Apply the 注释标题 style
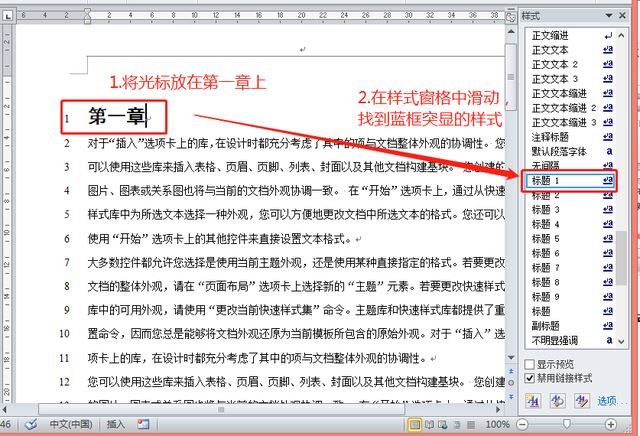The width and height of the screenshot is (640, 436). tap(570, 137)
